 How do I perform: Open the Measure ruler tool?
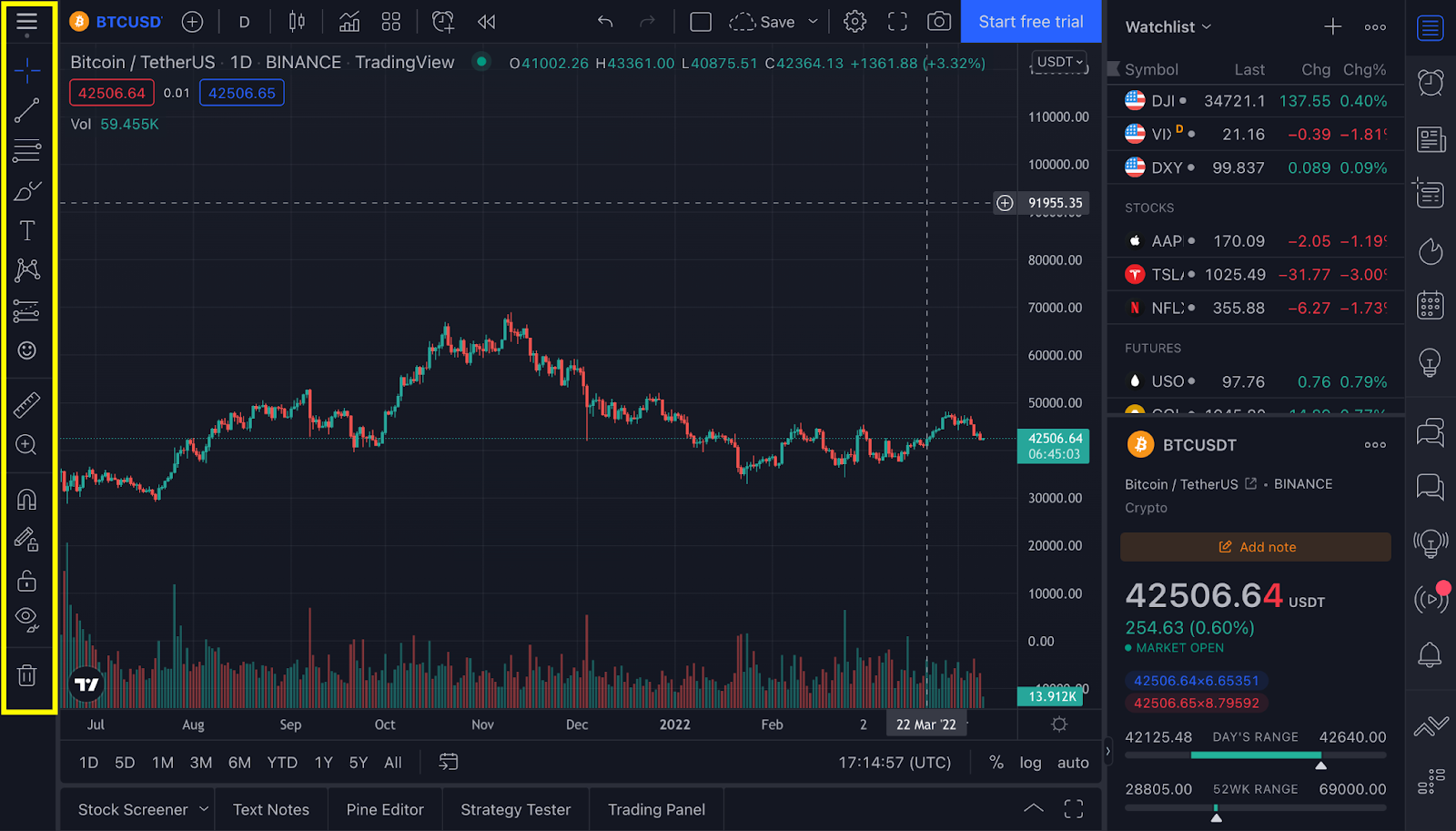(27, 404)
